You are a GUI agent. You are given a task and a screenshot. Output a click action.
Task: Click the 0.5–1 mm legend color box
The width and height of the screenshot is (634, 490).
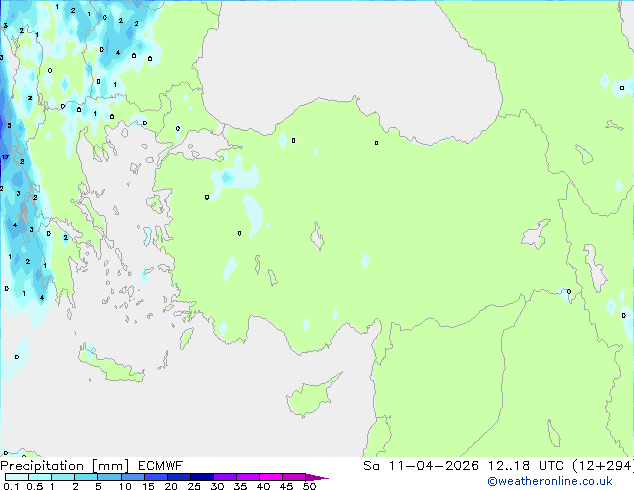[x=40, y=477]
